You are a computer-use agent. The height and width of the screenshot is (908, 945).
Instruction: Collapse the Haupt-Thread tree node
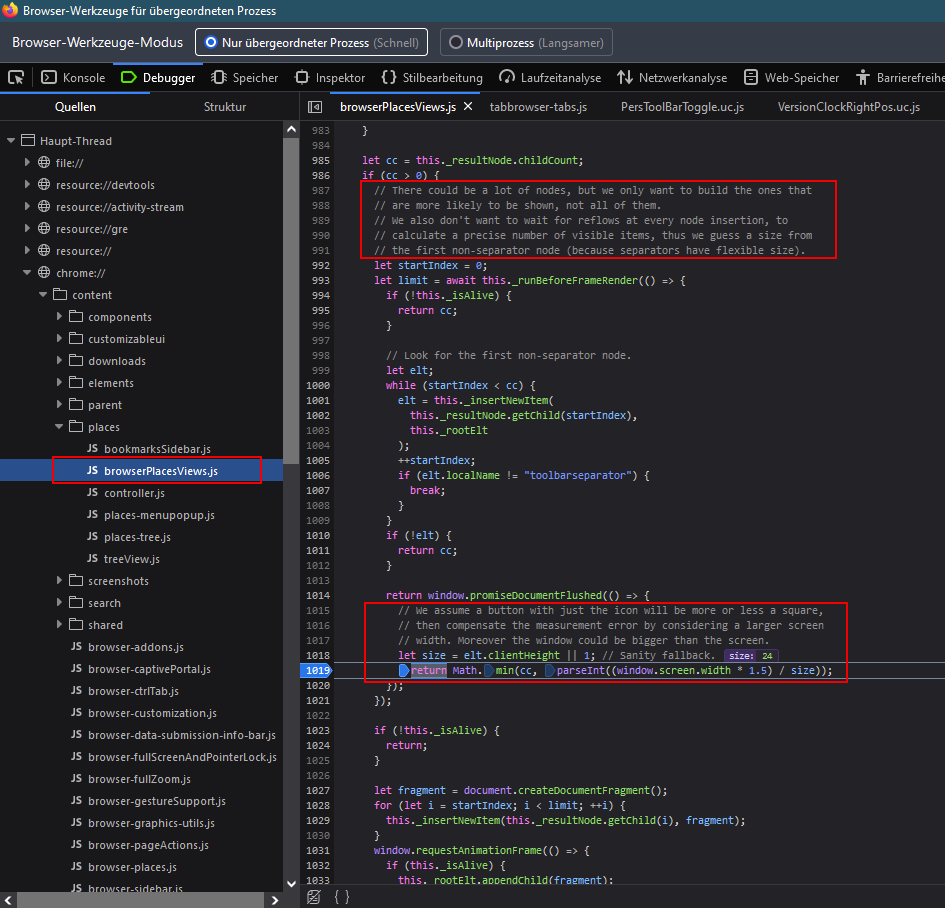click(12, 141)
